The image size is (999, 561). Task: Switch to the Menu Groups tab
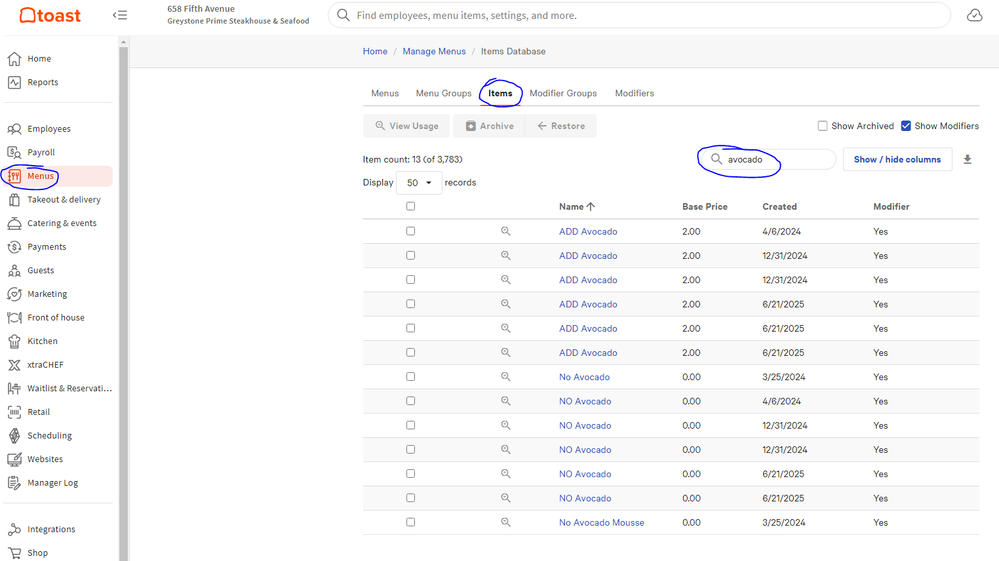point(443,93)
